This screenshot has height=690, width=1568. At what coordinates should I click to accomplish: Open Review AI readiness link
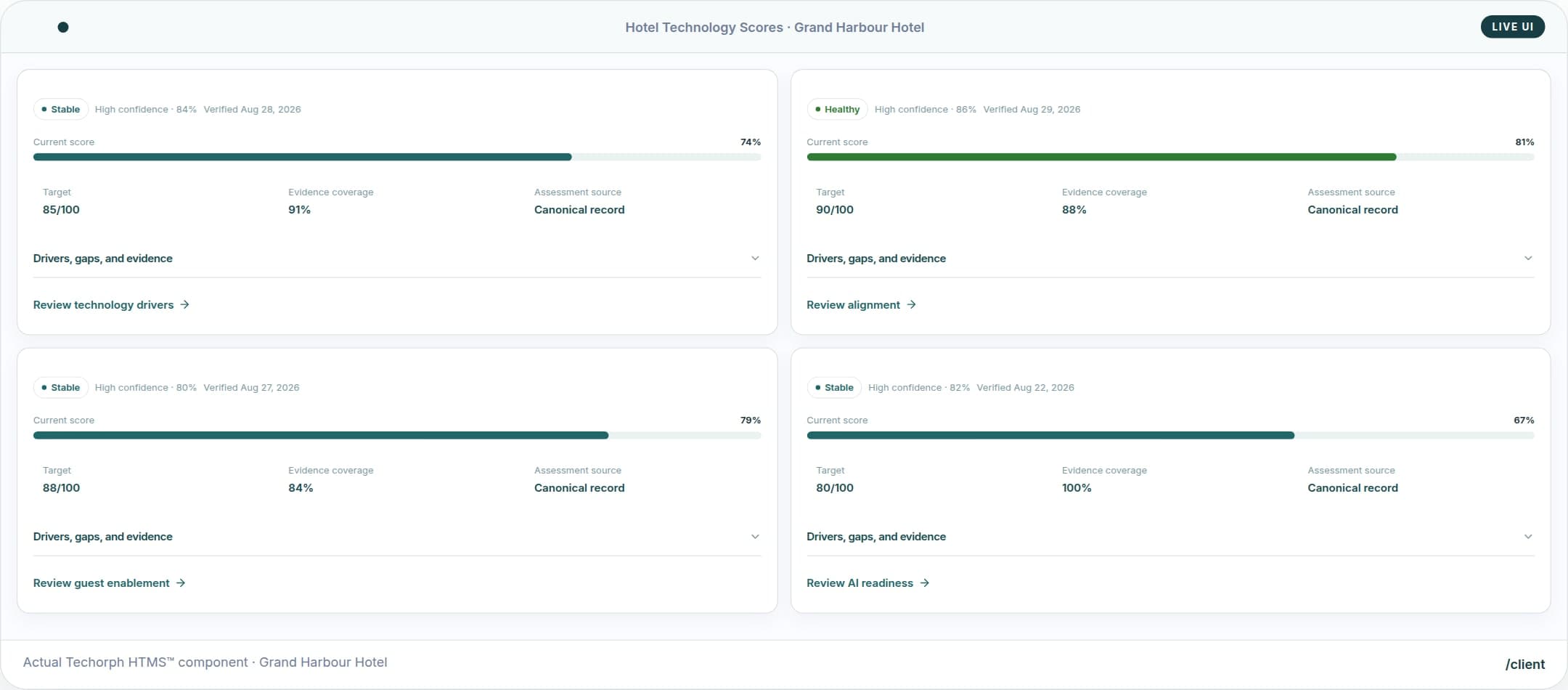click(x=867, y=583)
